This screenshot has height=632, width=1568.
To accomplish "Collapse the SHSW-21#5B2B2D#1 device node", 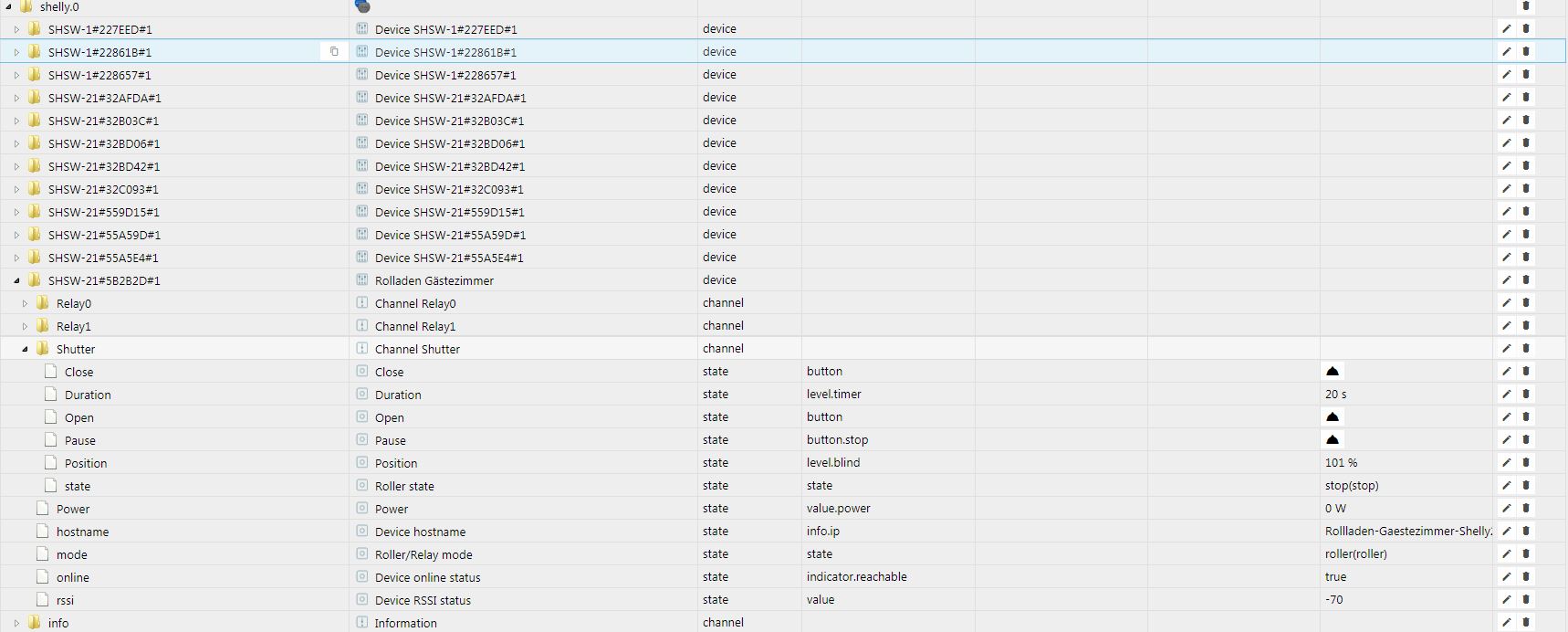I will [16, 280].
